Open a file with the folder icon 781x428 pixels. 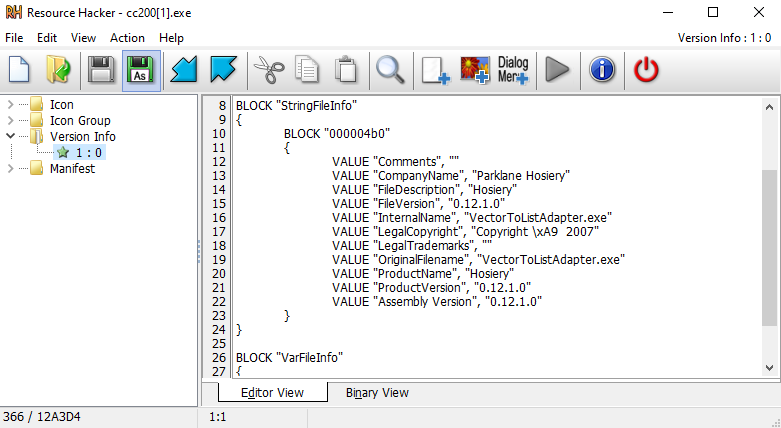pyautogui.click(x=58, y=70)
